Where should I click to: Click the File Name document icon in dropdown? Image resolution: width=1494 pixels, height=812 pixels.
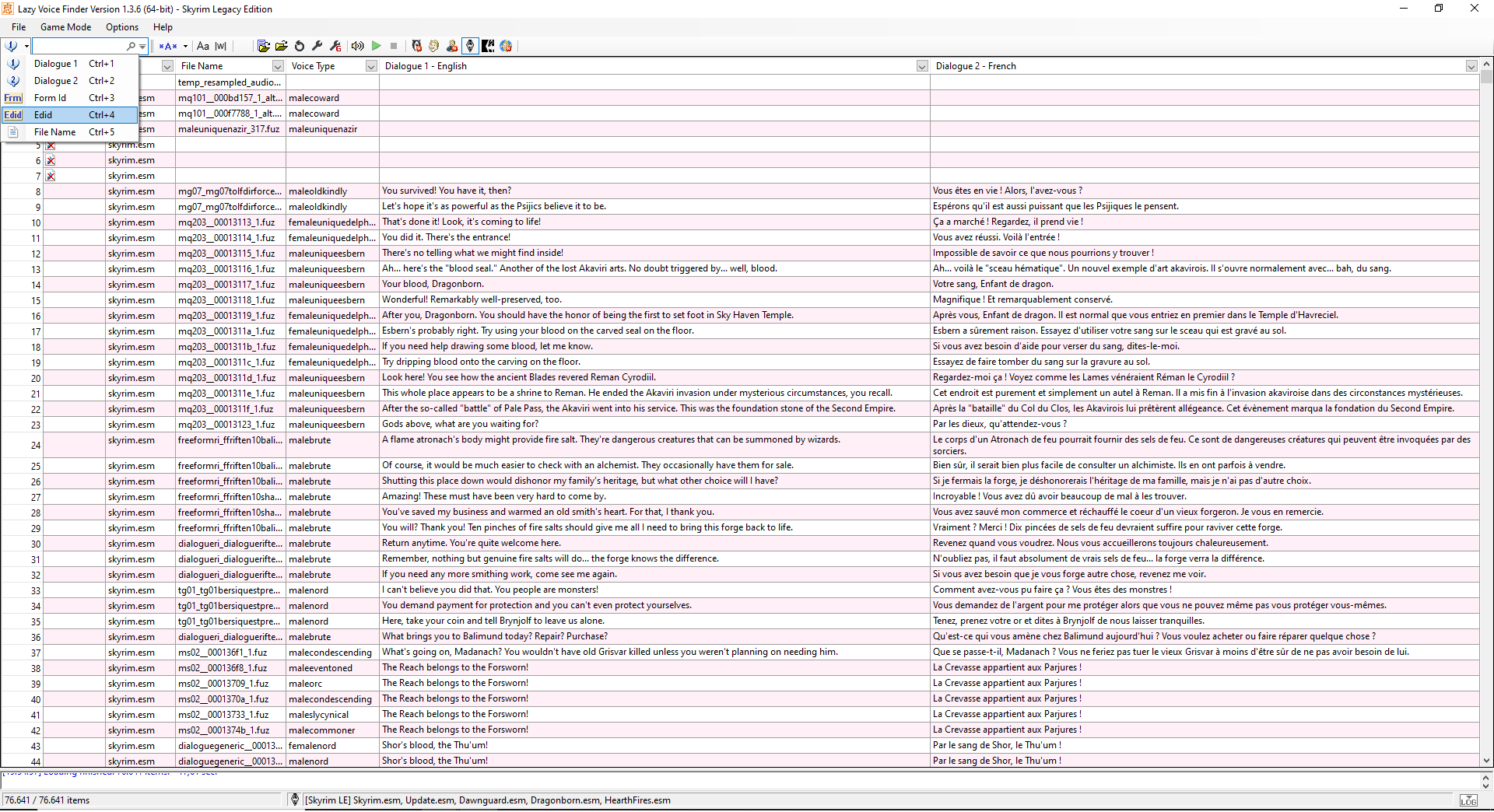(13, 132)
